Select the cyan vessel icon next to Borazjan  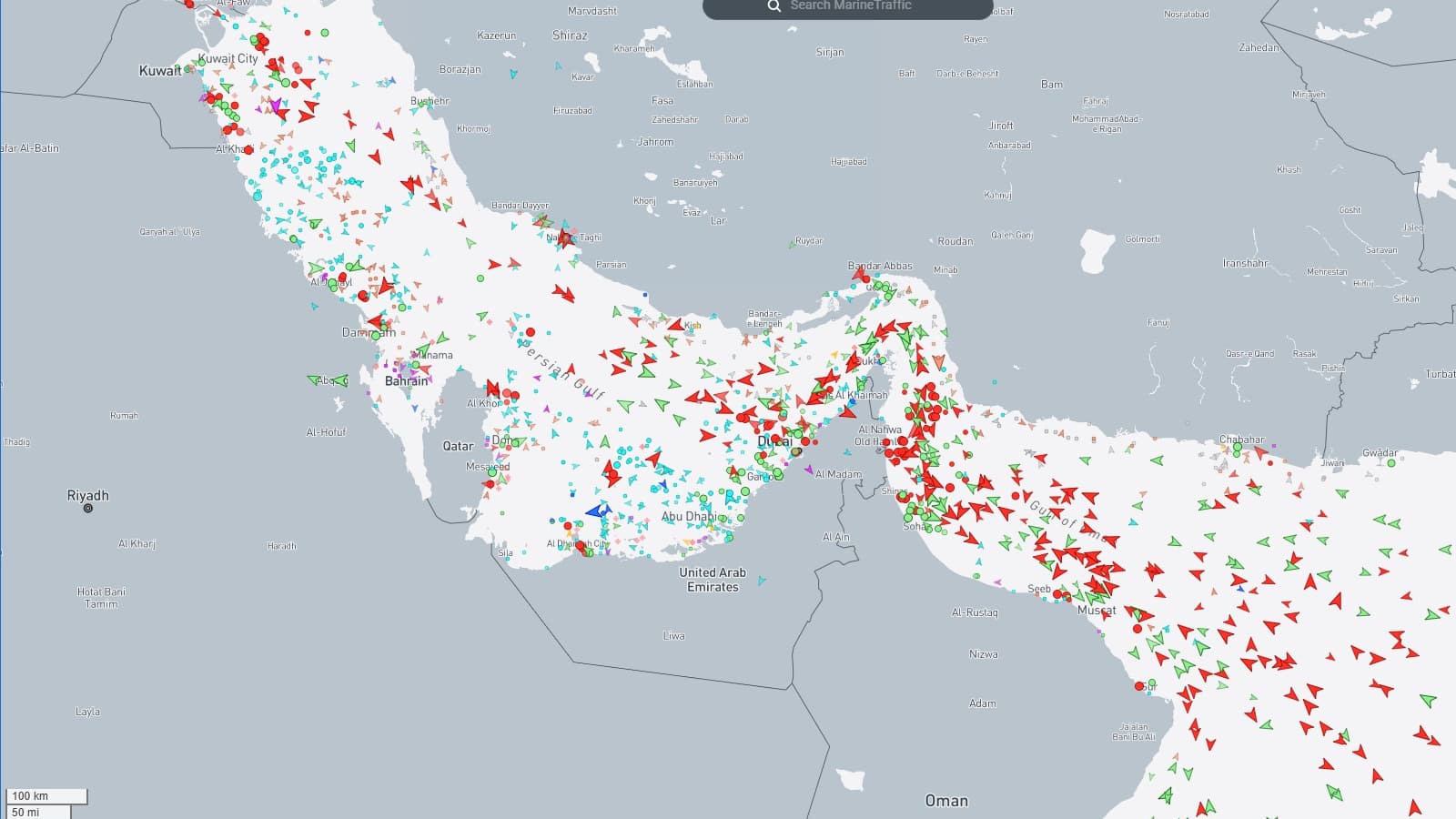[x=514, y=74]
